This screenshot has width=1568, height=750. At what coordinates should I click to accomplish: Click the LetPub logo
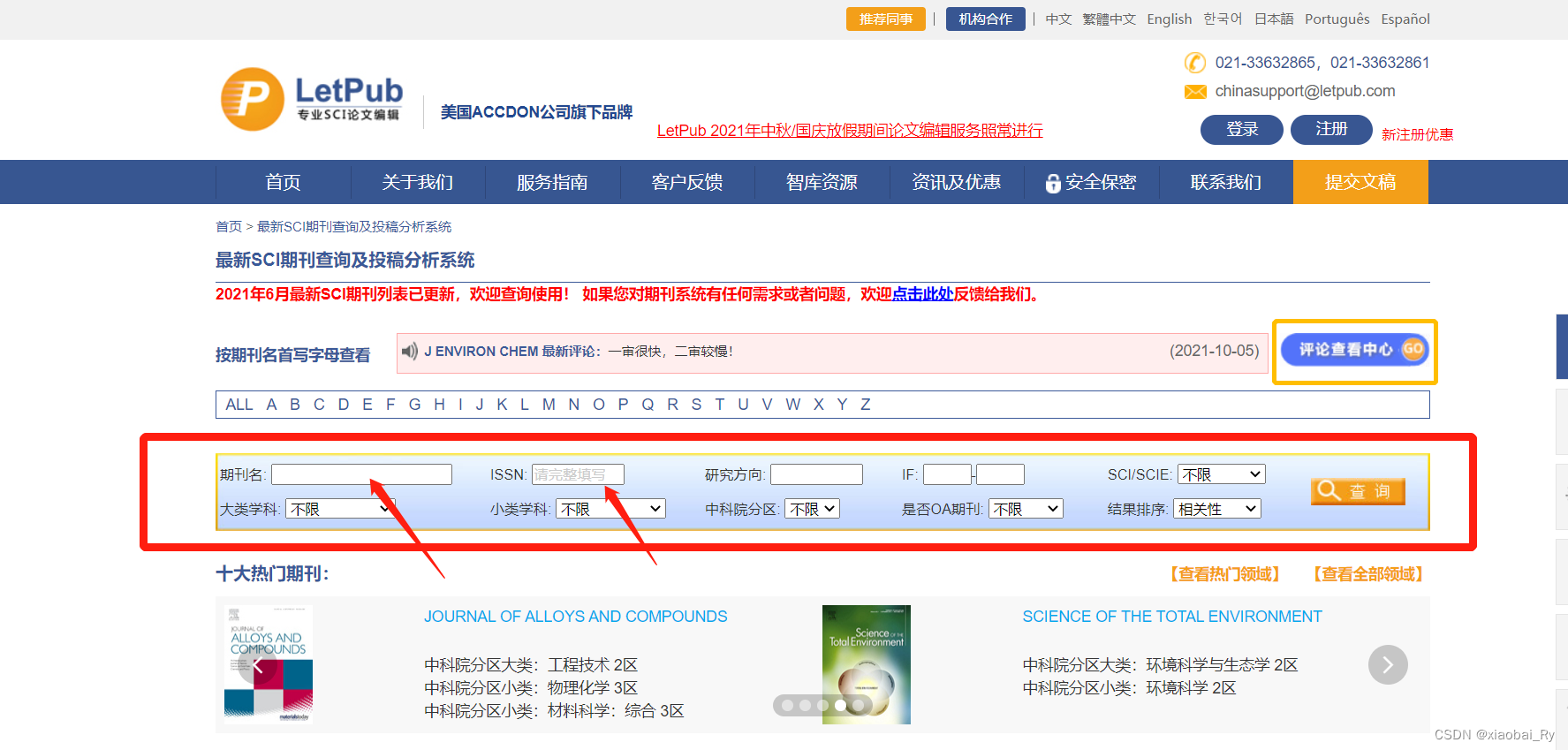point(311,99)
